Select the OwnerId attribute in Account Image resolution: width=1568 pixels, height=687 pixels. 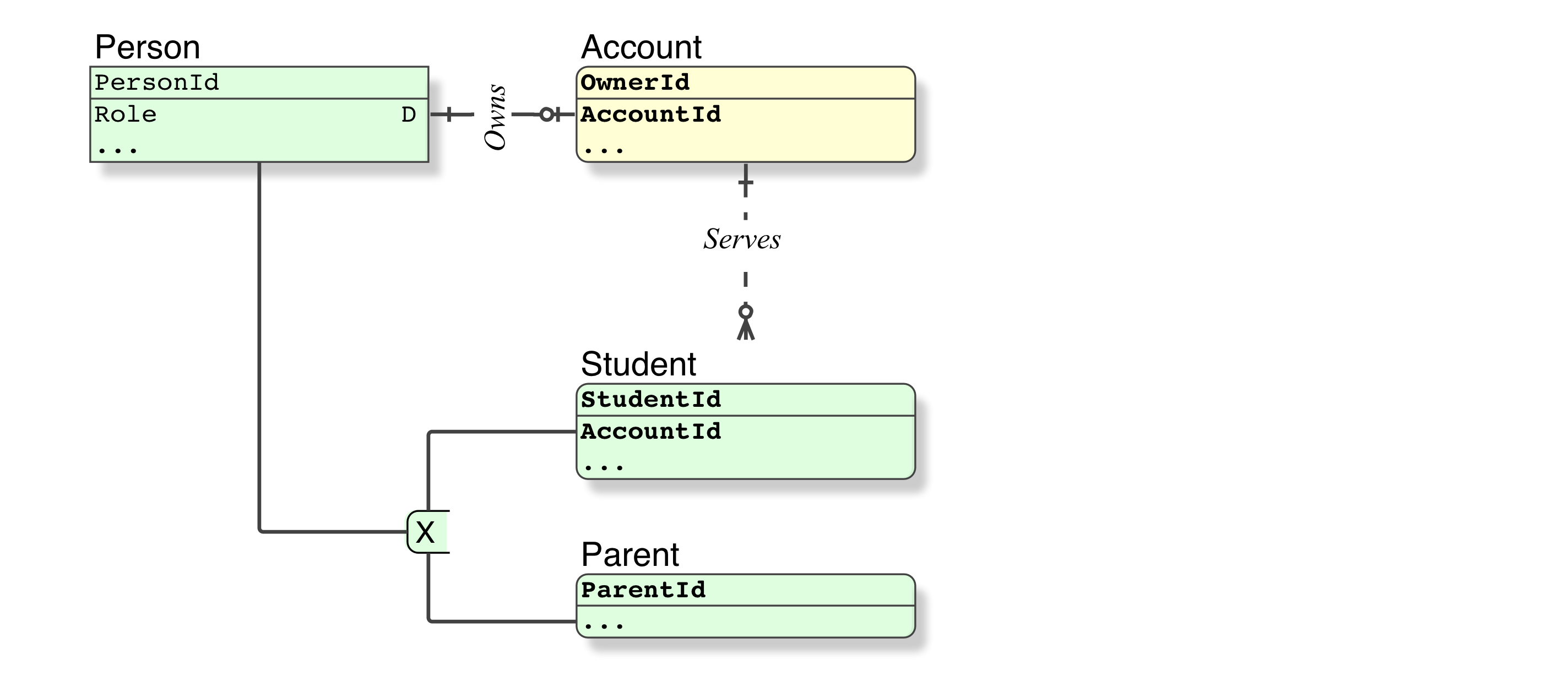click(635, 83)
